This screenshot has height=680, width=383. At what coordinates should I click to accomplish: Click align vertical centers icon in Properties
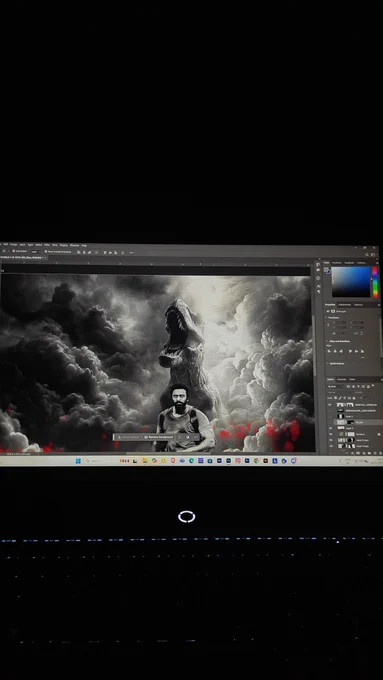357,351
